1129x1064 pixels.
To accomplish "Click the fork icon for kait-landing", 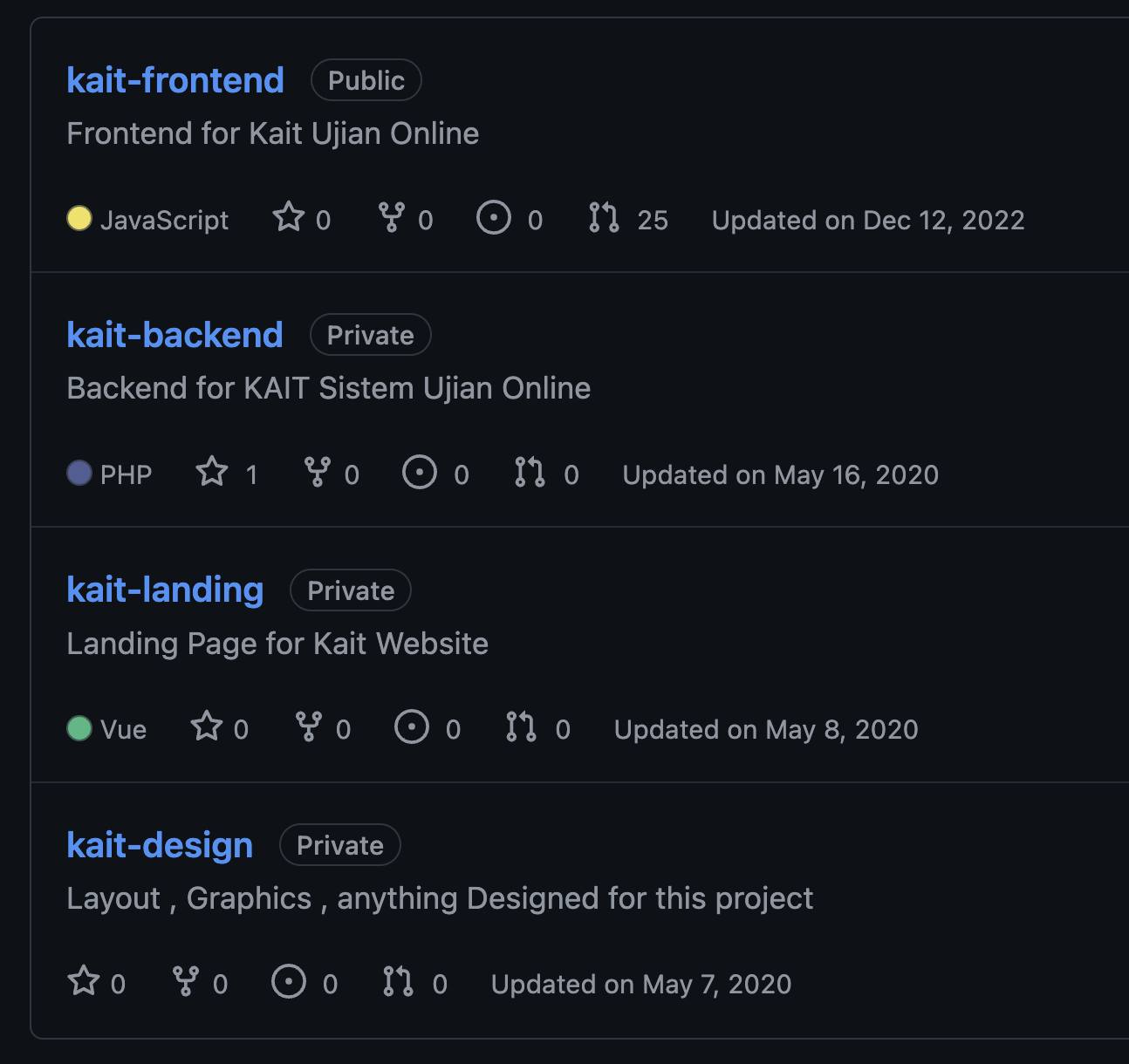I will point(309,726).
